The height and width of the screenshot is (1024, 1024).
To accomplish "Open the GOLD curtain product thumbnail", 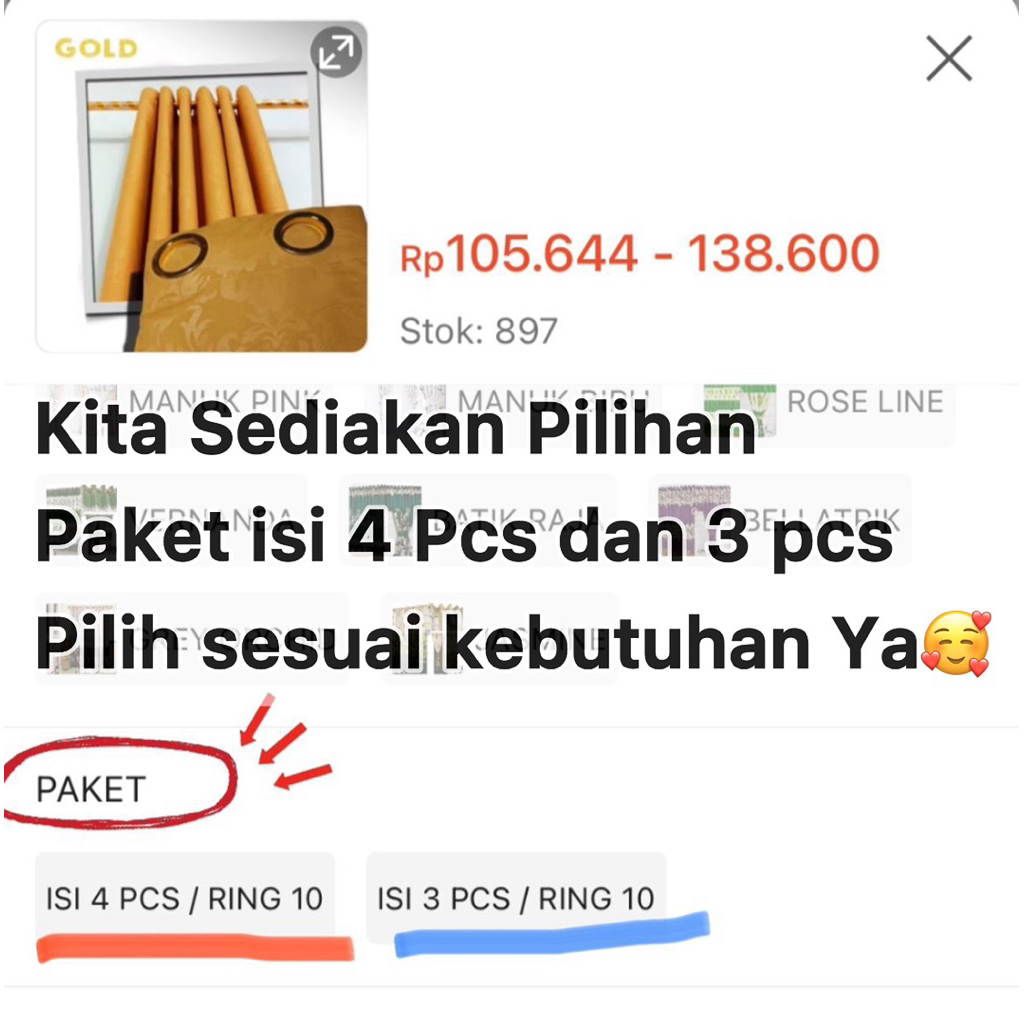I will point(202,187).
